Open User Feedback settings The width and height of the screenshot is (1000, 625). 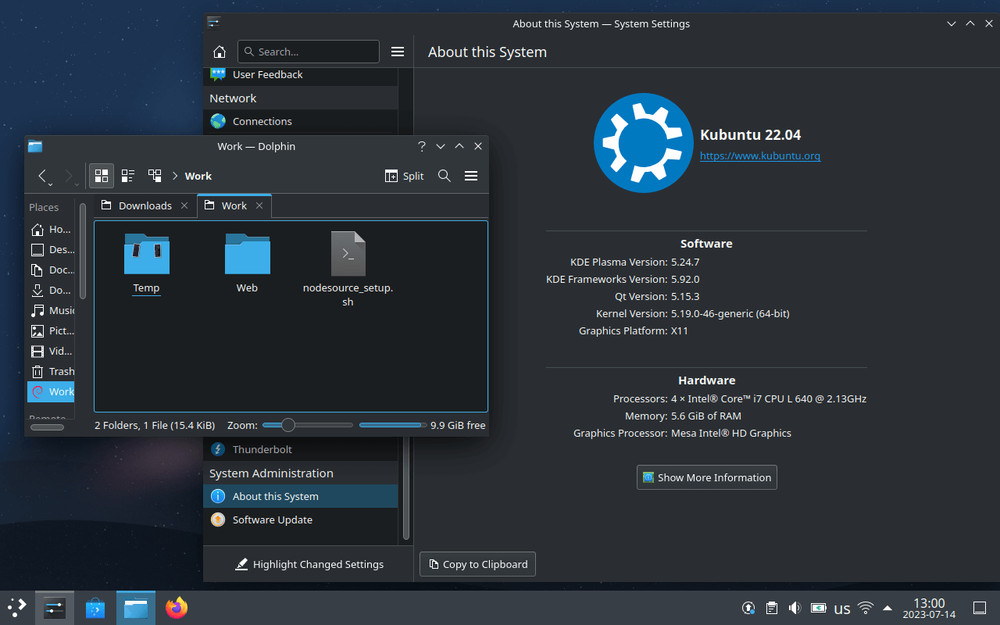click(300, 75)
